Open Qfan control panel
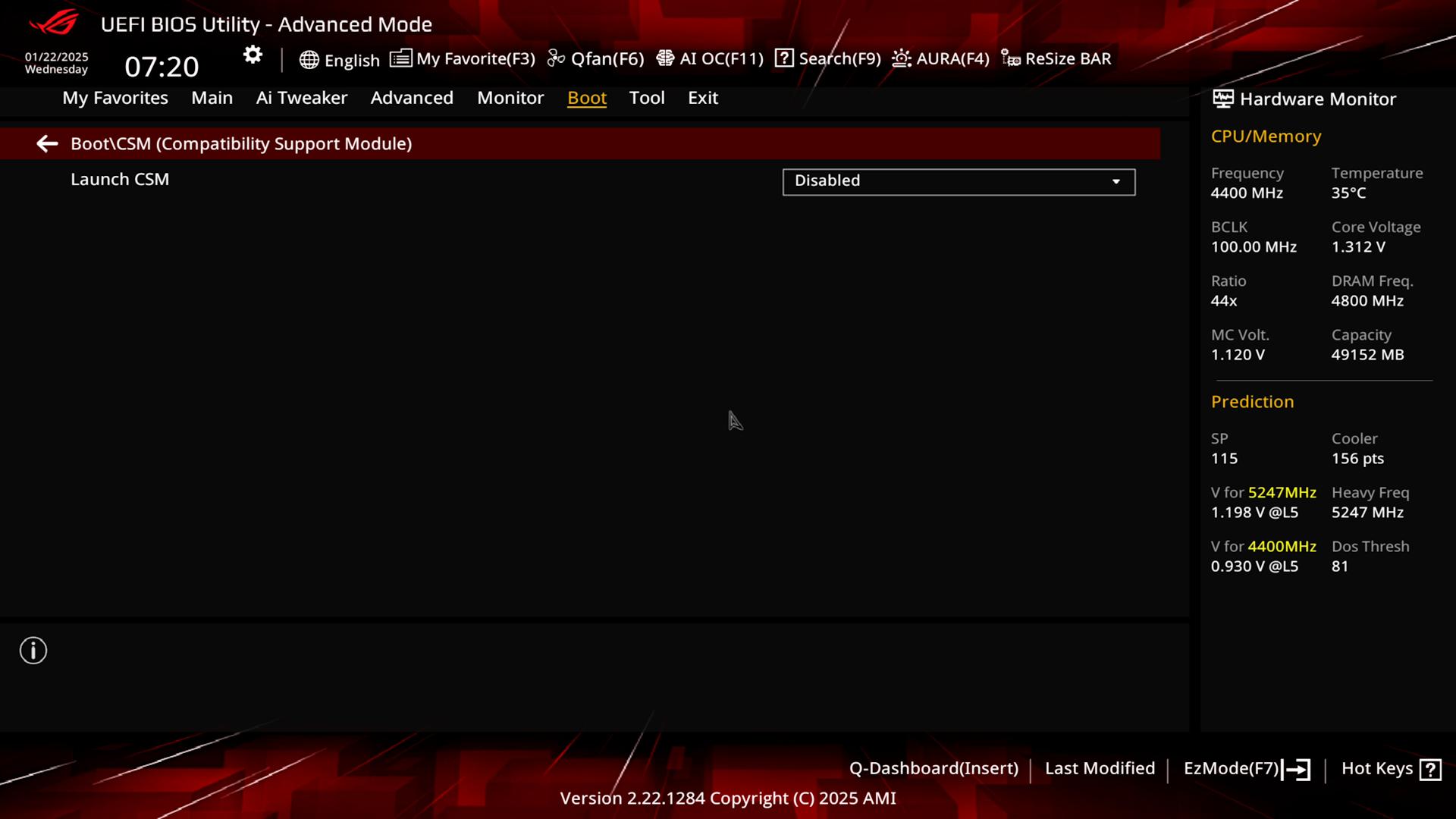 point(596,58)
